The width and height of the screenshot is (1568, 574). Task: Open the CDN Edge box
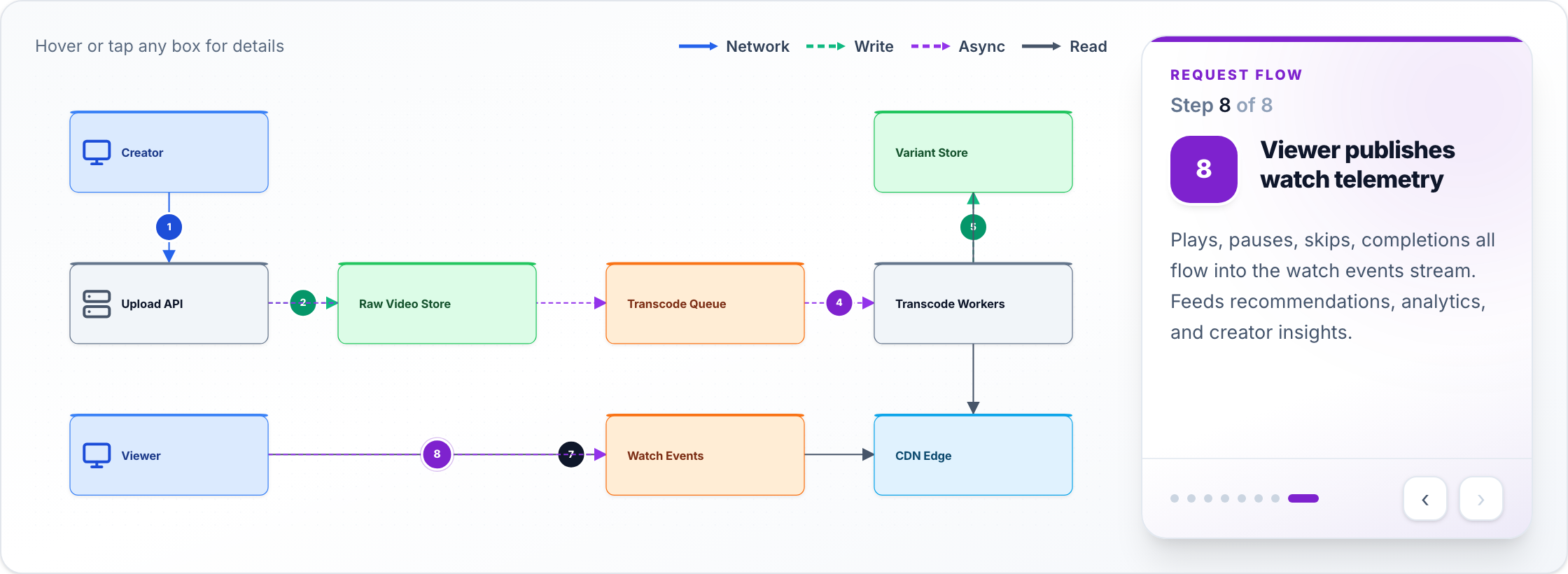(x=973, y=455)
